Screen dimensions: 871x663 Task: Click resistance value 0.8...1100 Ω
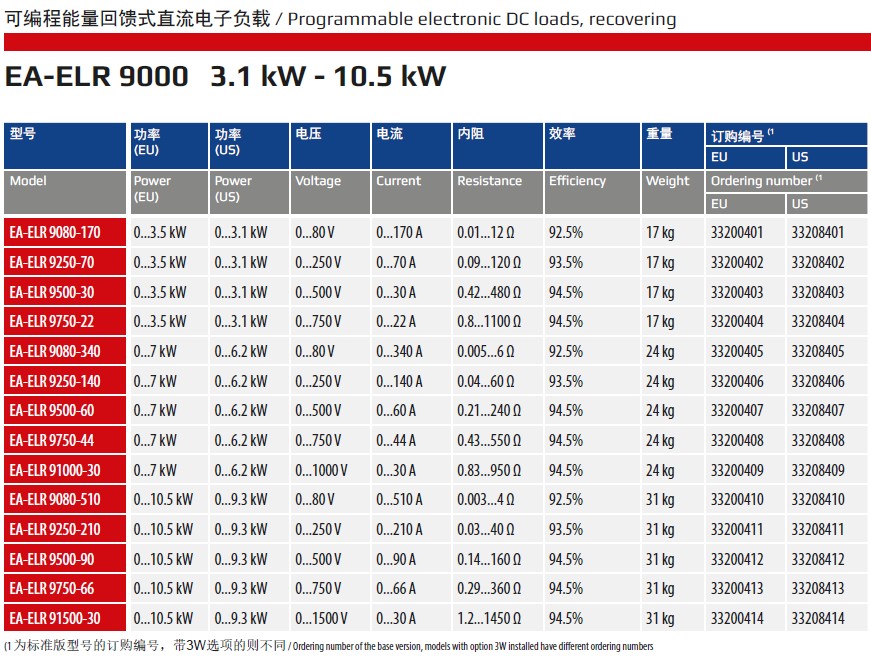click(489, 322)
